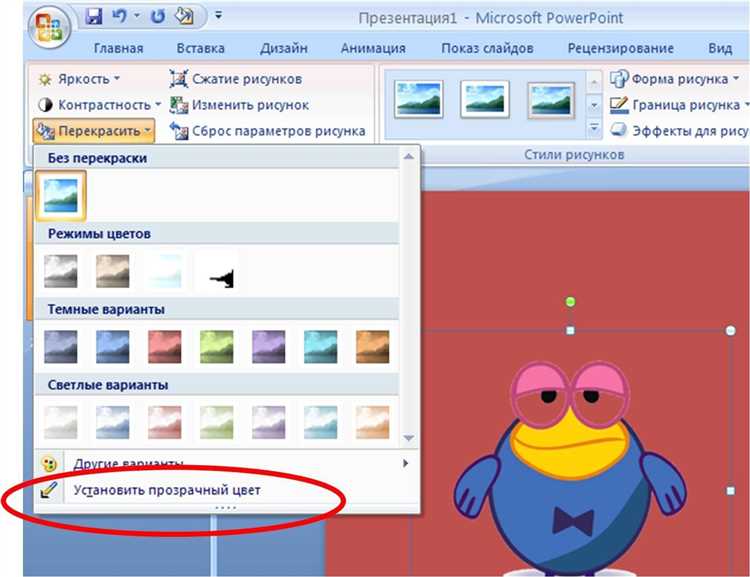
Task: Pick the light red variant
Action: coord(165,422)
